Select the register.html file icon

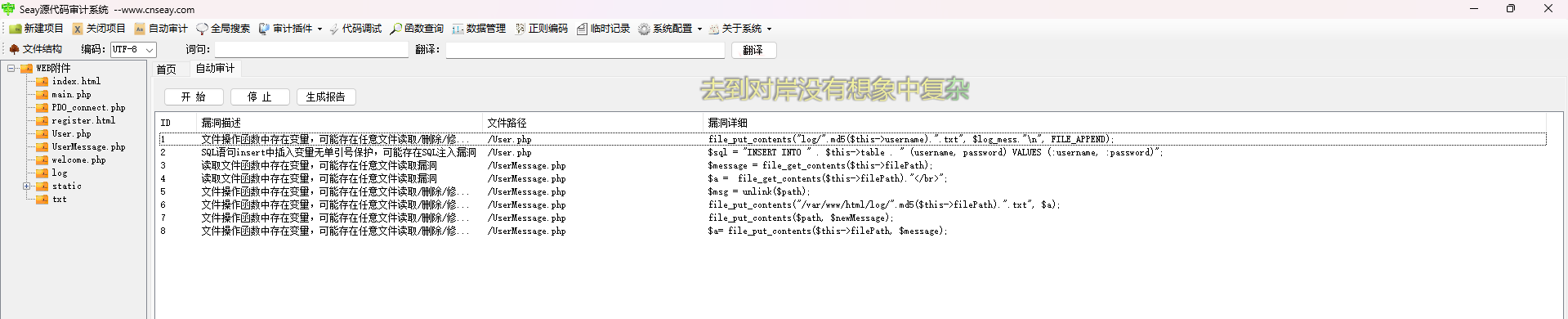coord(42,121)
